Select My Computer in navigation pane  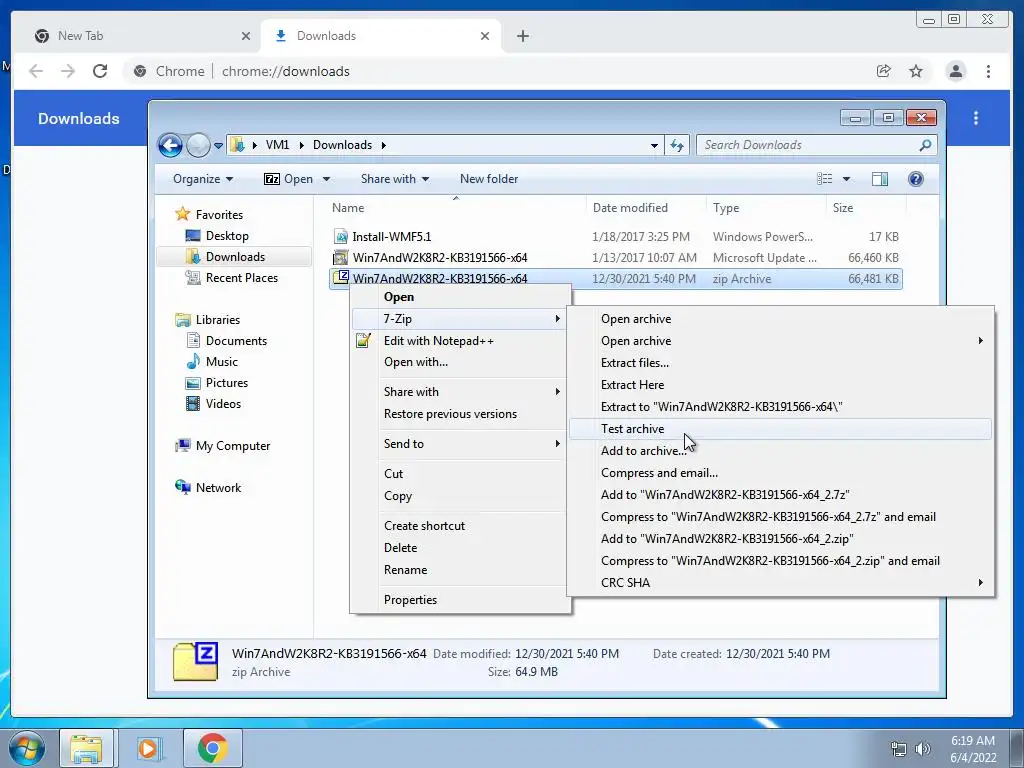pyautogui.click(x=223, y=445)
